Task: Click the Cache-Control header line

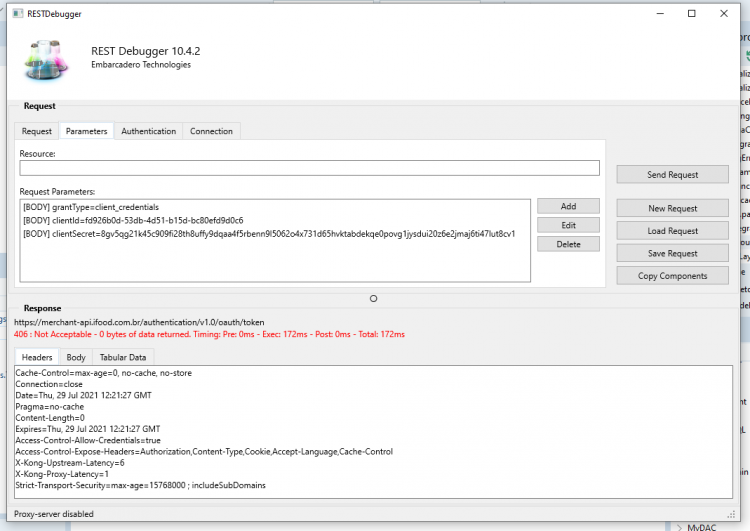Action: pyautogui.click(x=103, y=373)
